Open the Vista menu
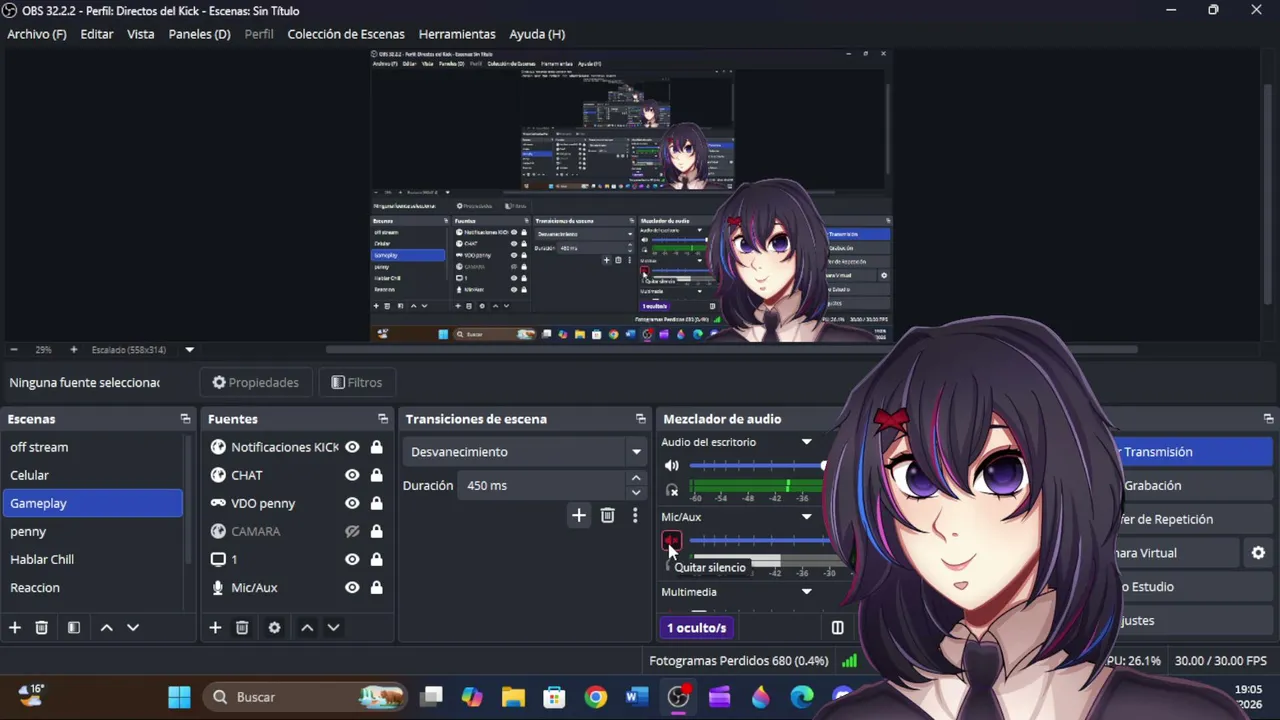The image size is (1280, 720). pos(141,34)
